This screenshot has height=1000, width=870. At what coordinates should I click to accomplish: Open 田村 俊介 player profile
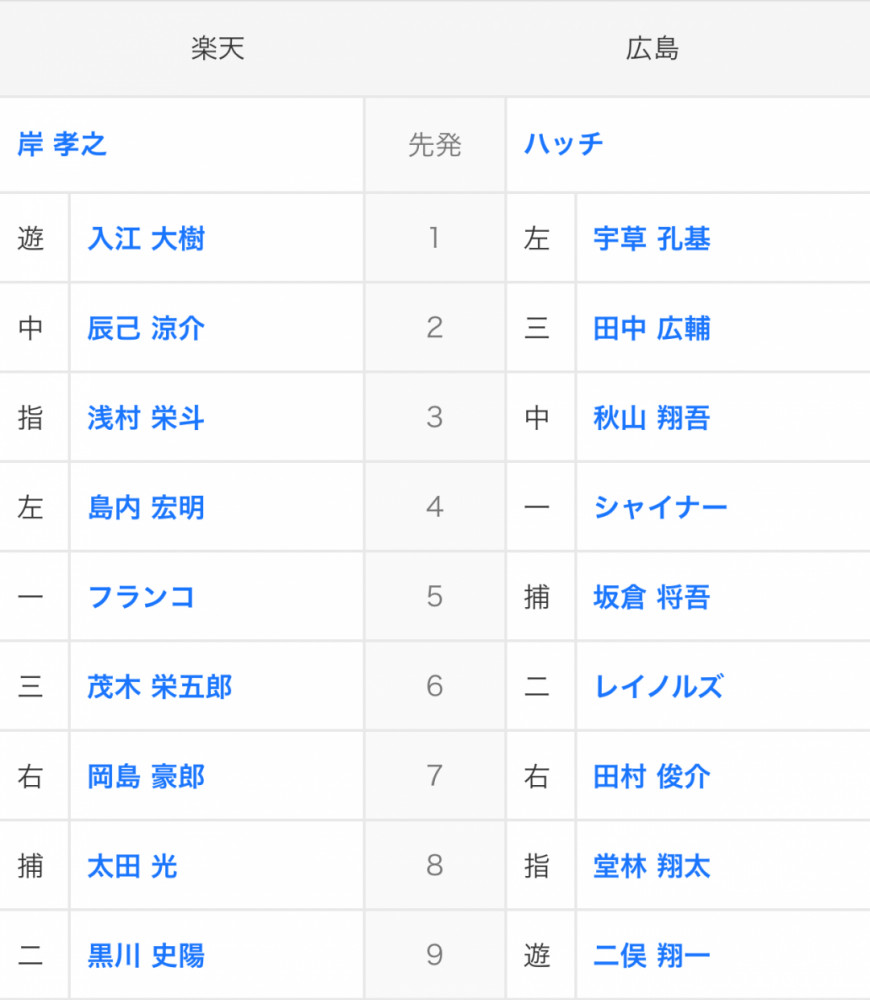652,777
